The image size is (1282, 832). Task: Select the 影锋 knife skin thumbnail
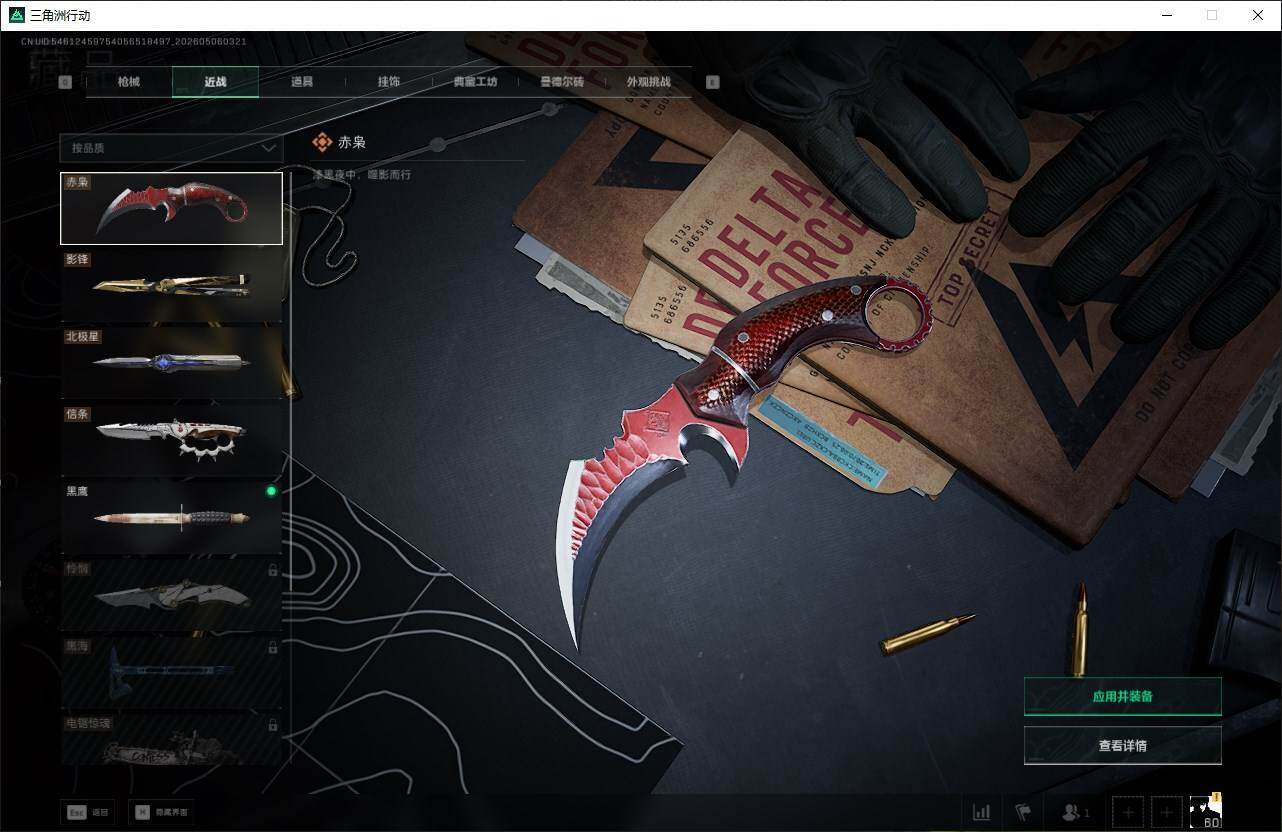(x=171, y=286)
